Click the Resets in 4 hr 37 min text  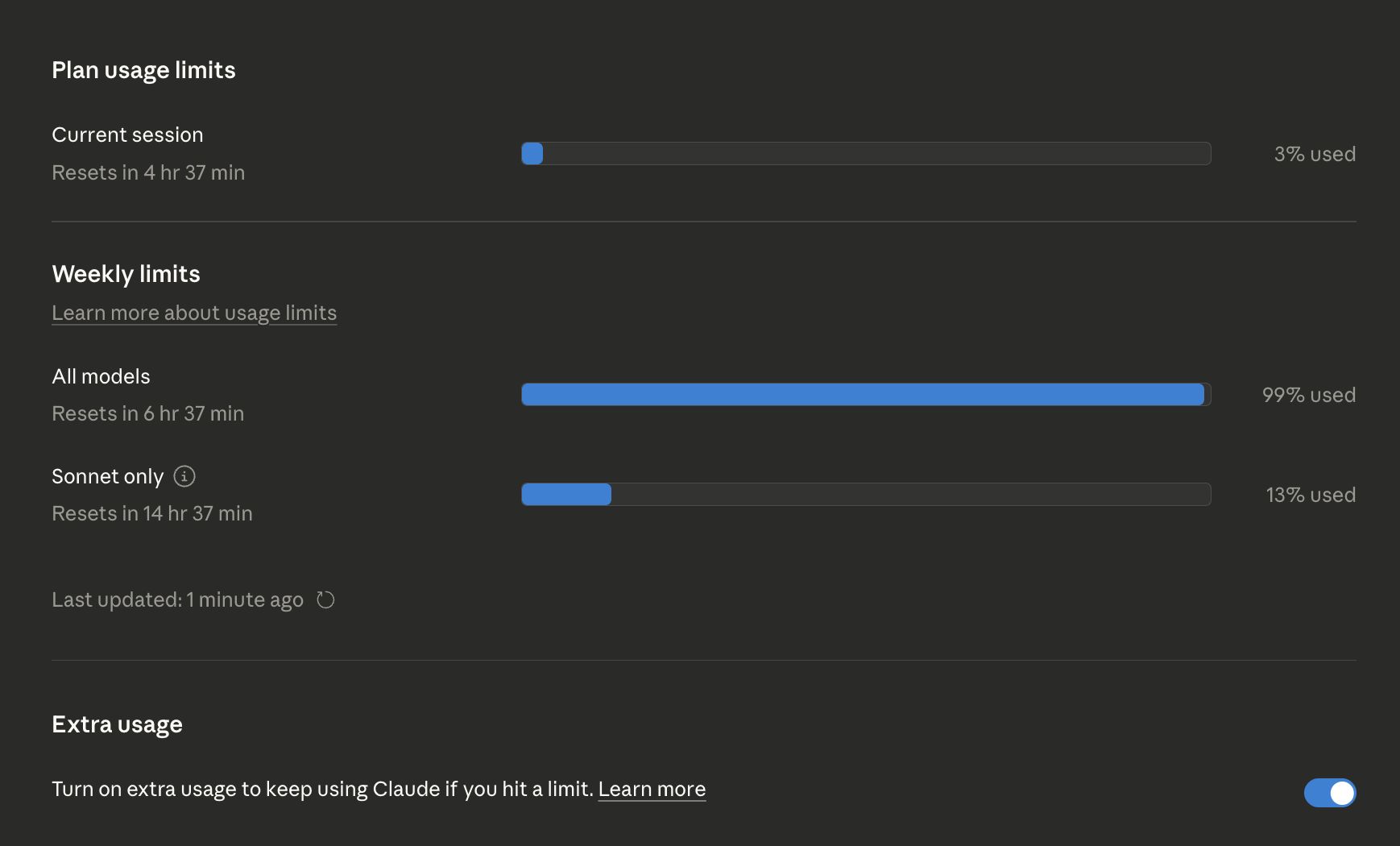pyautogui.click(x=148, y=172)
